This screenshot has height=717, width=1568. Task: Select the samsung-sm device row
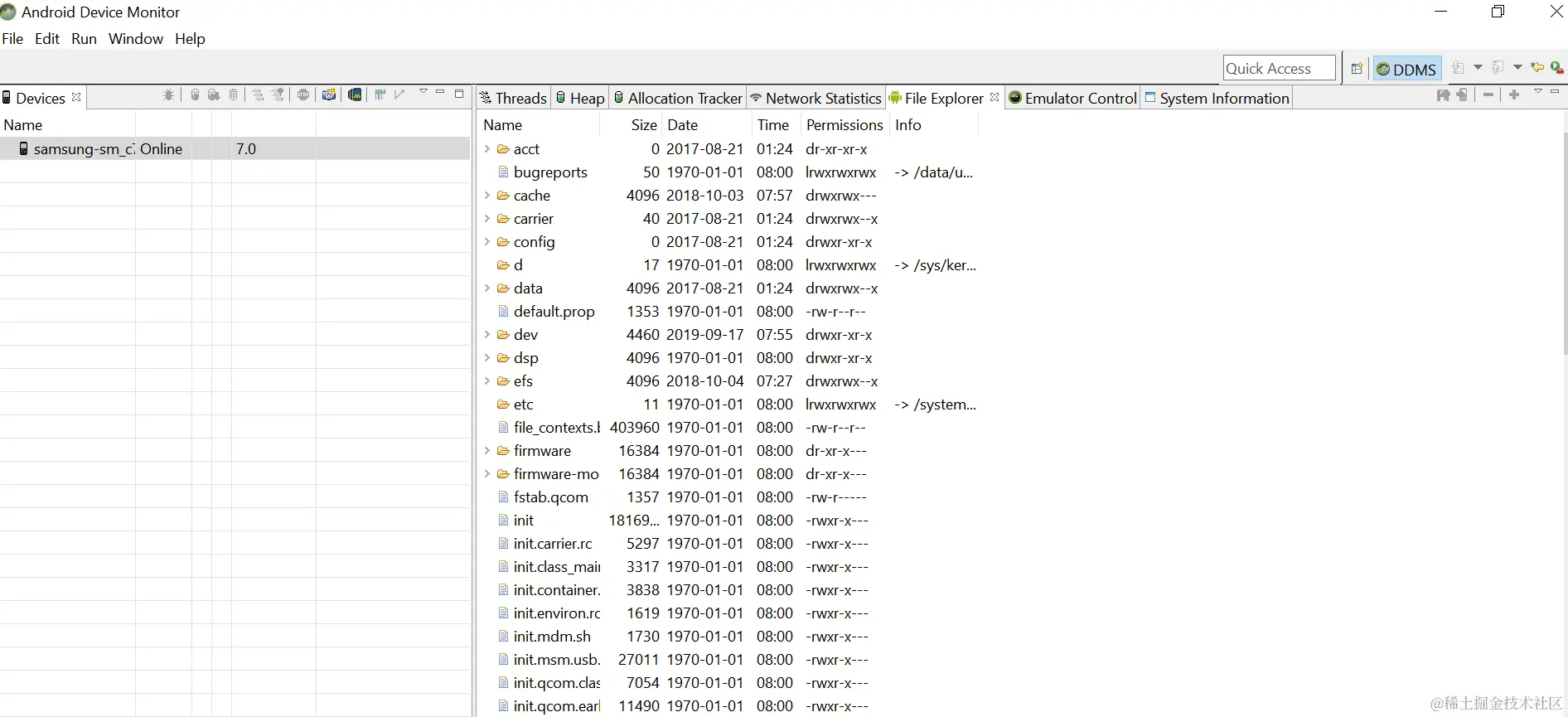click(x=235, y=149)
